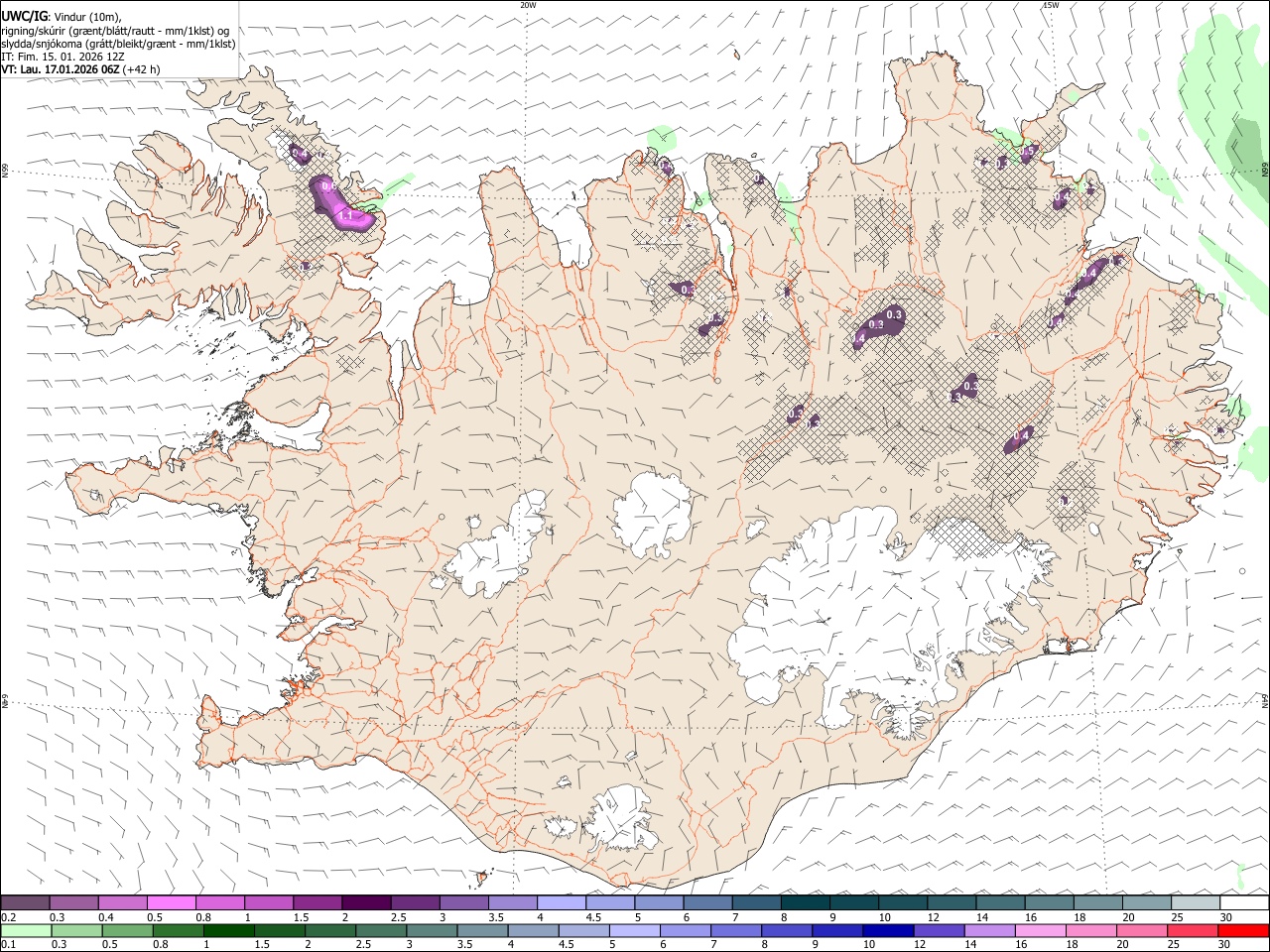Click the light gray 25 swatch in upper legend
Image resolution: width=1270 pixels, height=952 pixels.
pyautogui.click(x=1195, y=902)
